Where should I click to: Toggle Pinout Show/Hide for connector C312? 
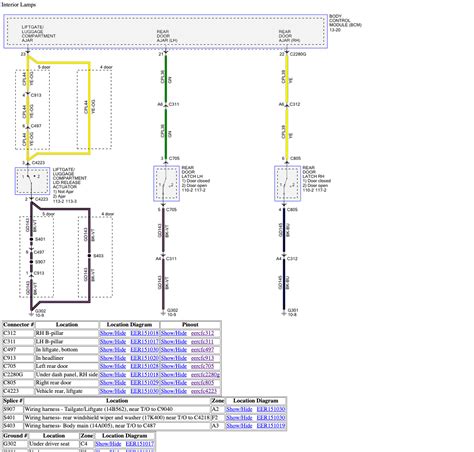click(x=174, y=333)
